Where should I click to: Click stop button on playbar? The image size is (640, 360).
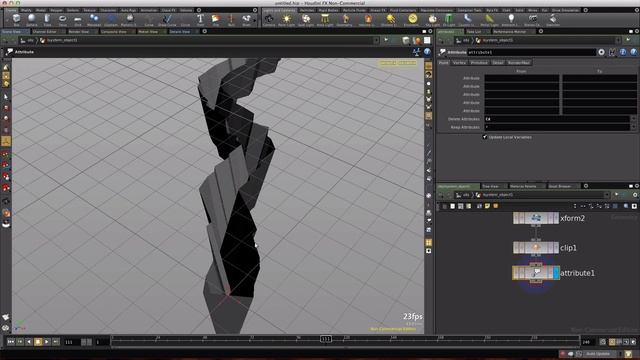(x=38, y=342)
